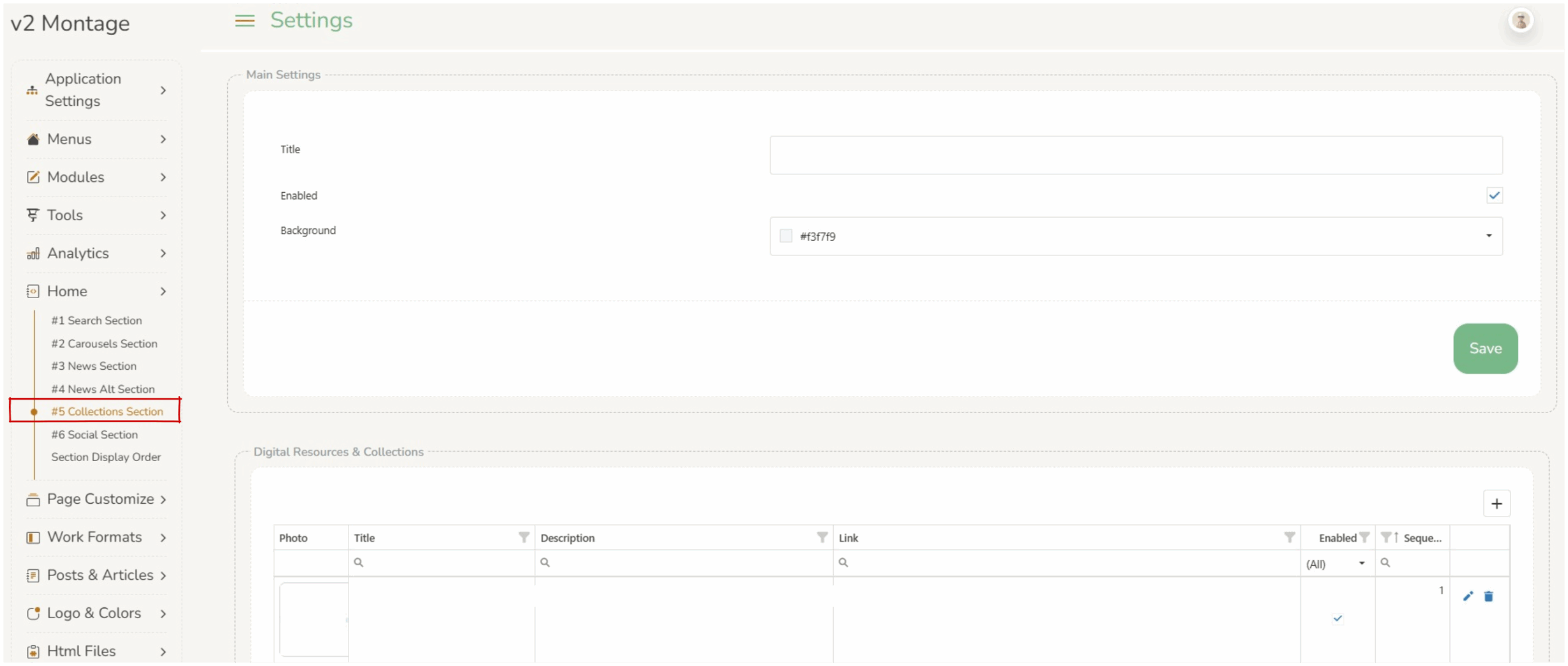Image resolution: width=1568 pixels, height=666 pixels.
Task: Click the #f3f7f9 background color swatch
Action: click(x=786, y=236)
